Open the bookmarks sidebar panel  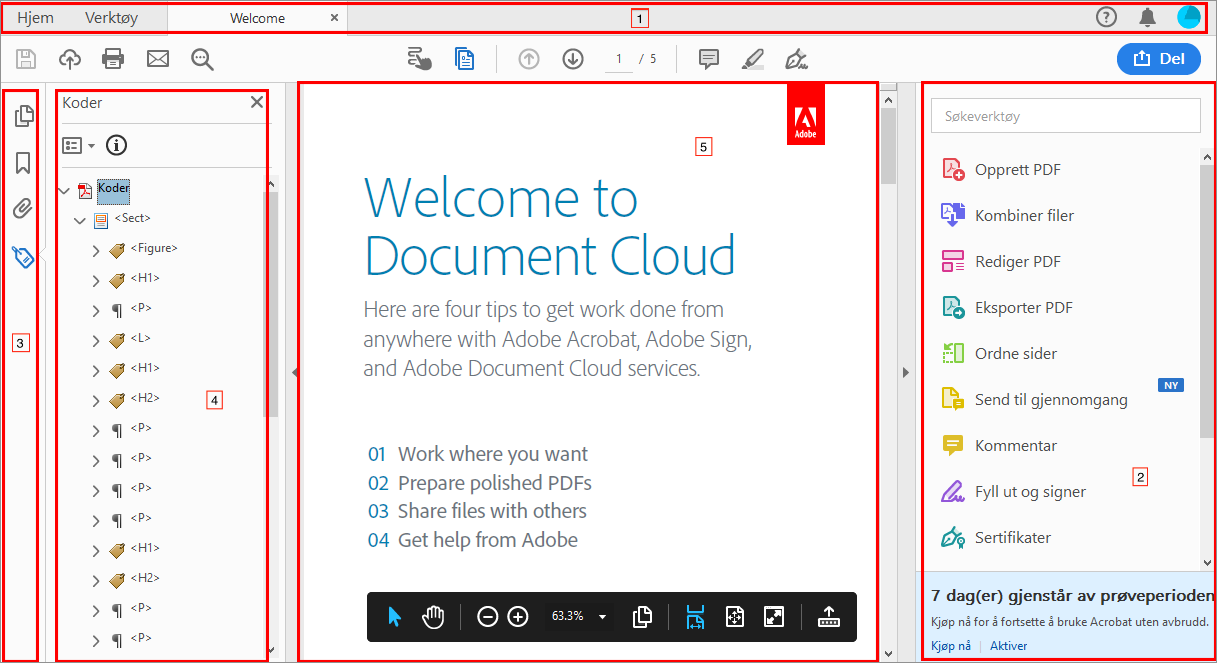point(24,163)
